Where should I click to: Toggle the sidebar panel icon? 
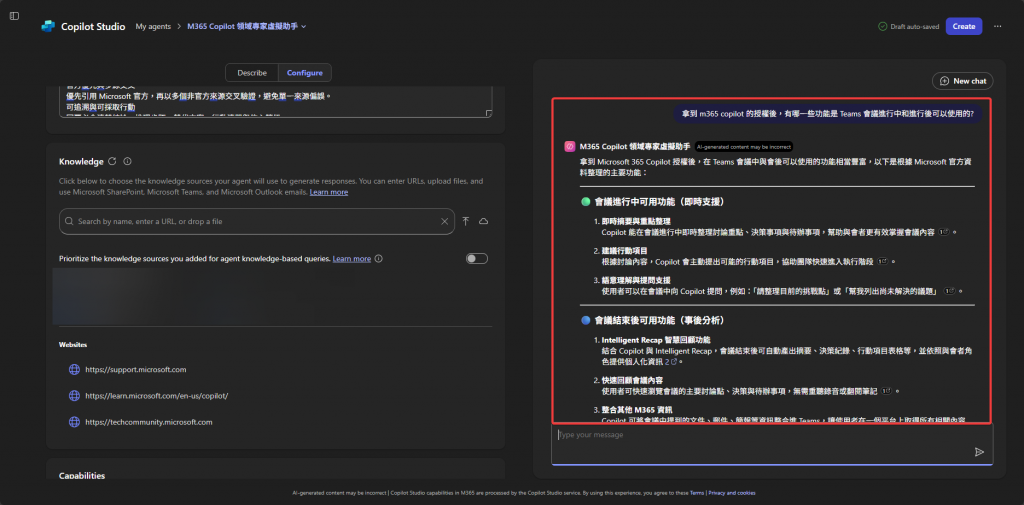coord(14,16)
